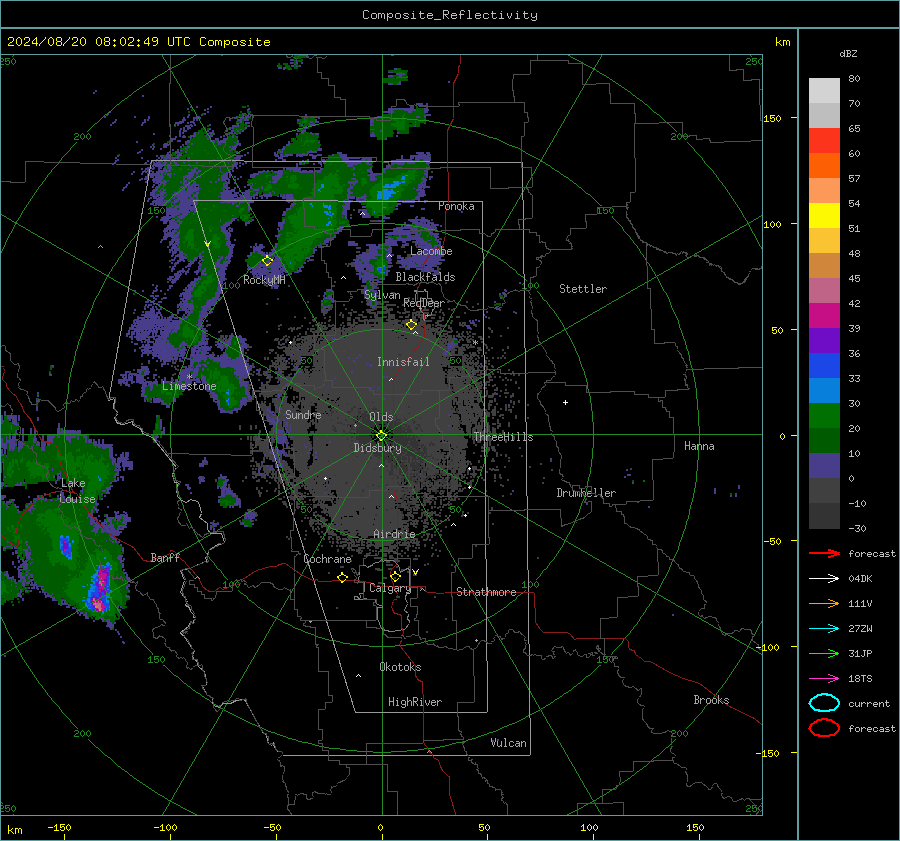Screen dimensions: 900x841
Task: Click the Sundre town label
Action: [303, 414]
